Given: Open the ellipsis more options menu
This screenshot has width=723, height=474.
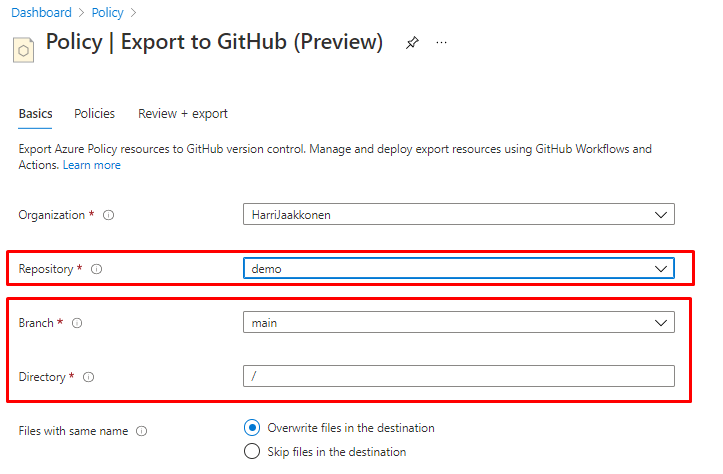Looking at the screenshot, I should click(441, 43).
